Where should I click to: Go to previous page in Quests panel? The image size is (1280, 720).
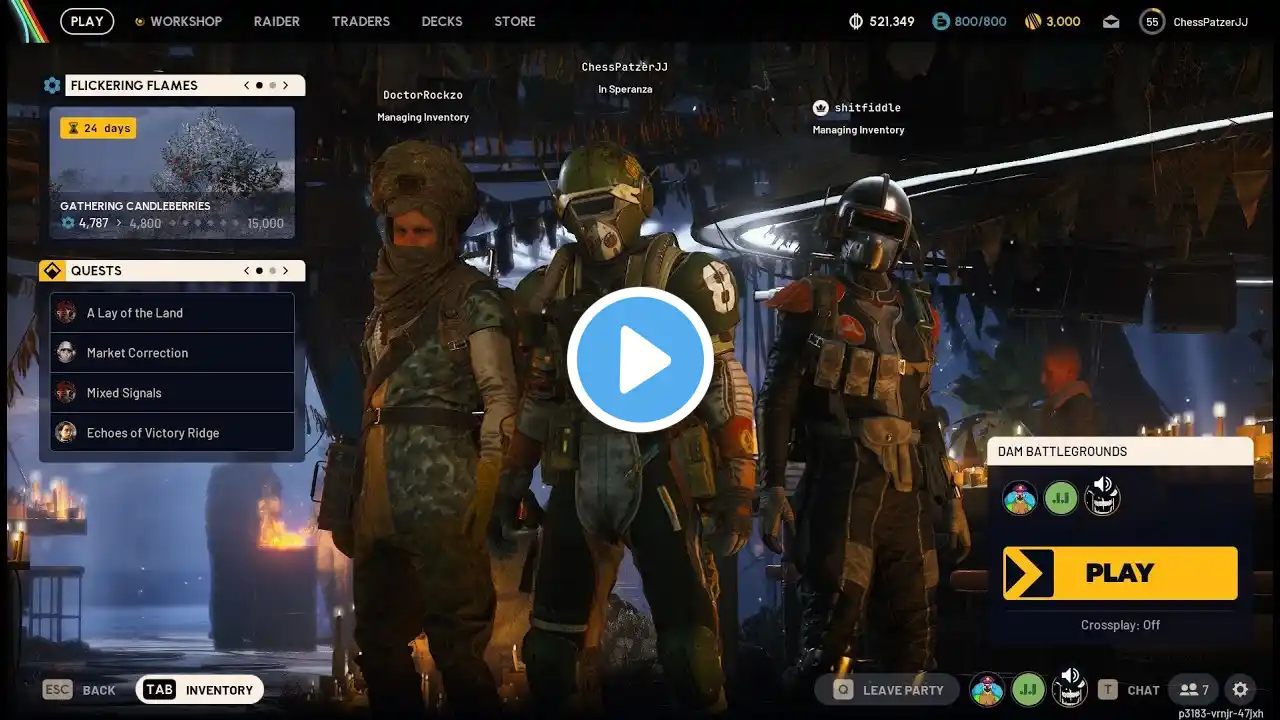(247, 271)
